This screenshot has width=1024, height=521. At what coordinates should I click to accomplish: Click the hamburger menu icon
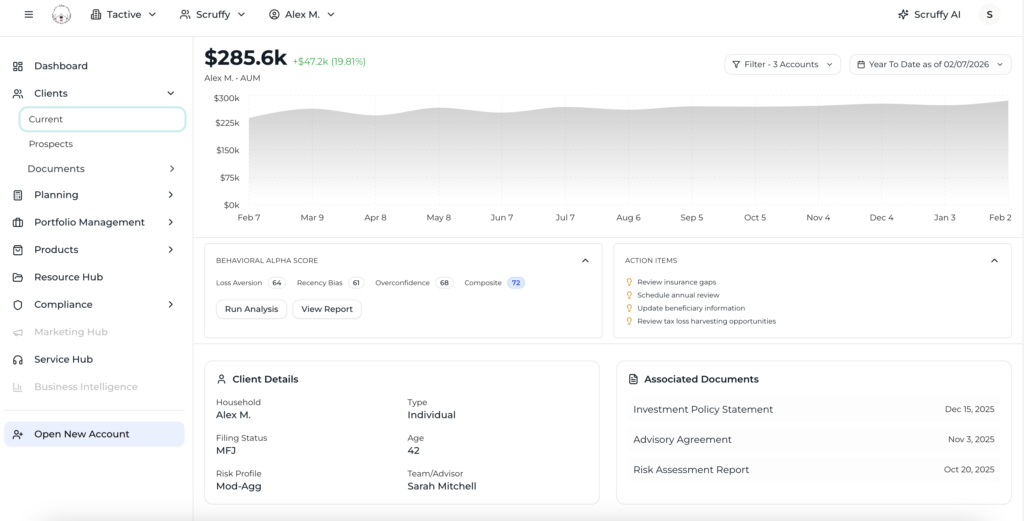coord(28,15)
